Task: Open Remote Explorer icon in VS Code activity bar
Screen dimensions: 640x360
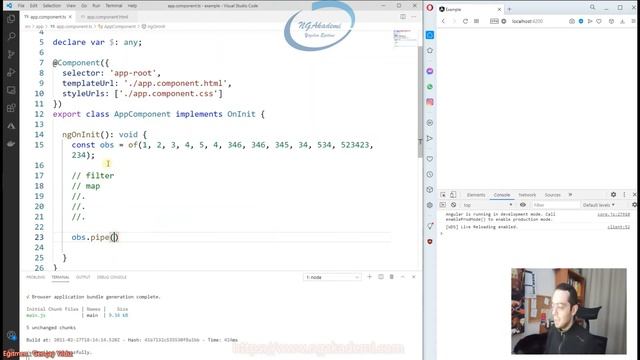Action: point(11,90)
